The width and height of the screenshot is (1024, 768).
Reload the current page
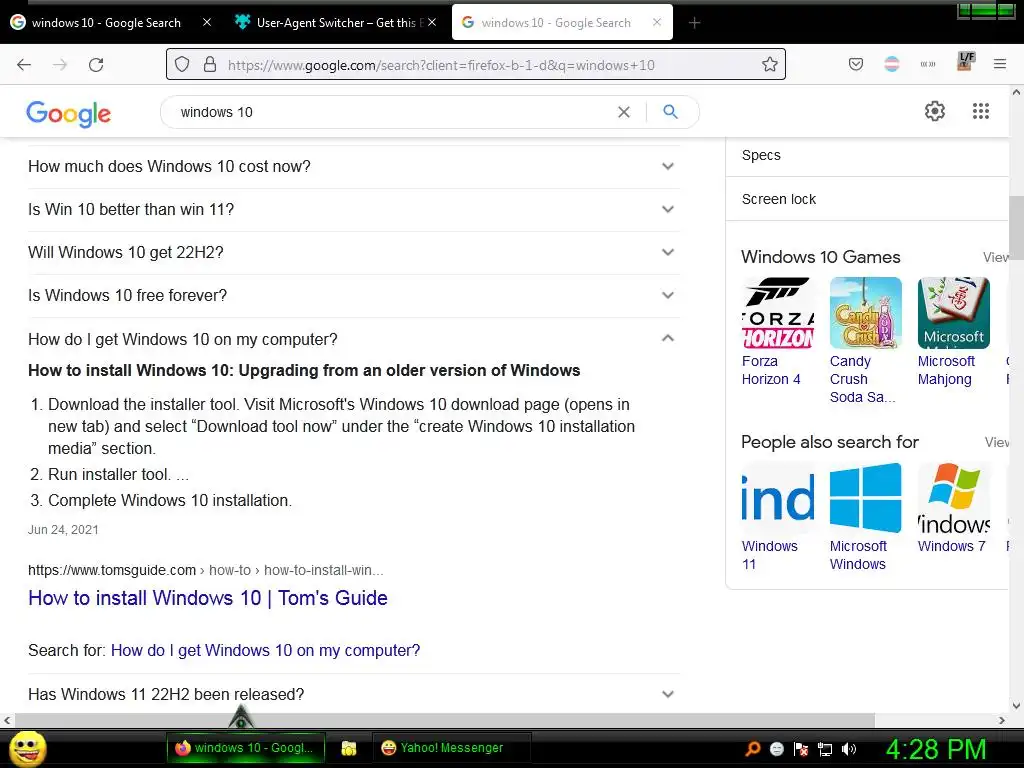(96, 65)
